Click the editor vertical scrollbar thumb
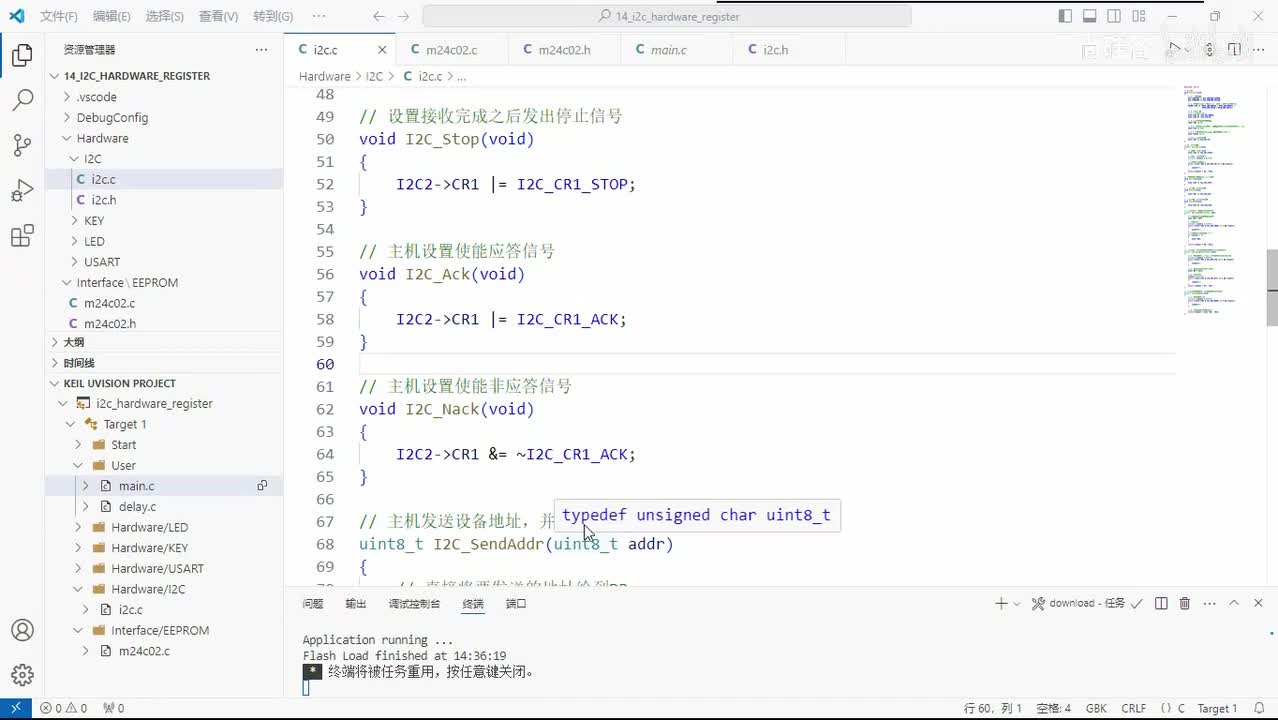This screenshot has width=1278, height=720. (1272, 287)
